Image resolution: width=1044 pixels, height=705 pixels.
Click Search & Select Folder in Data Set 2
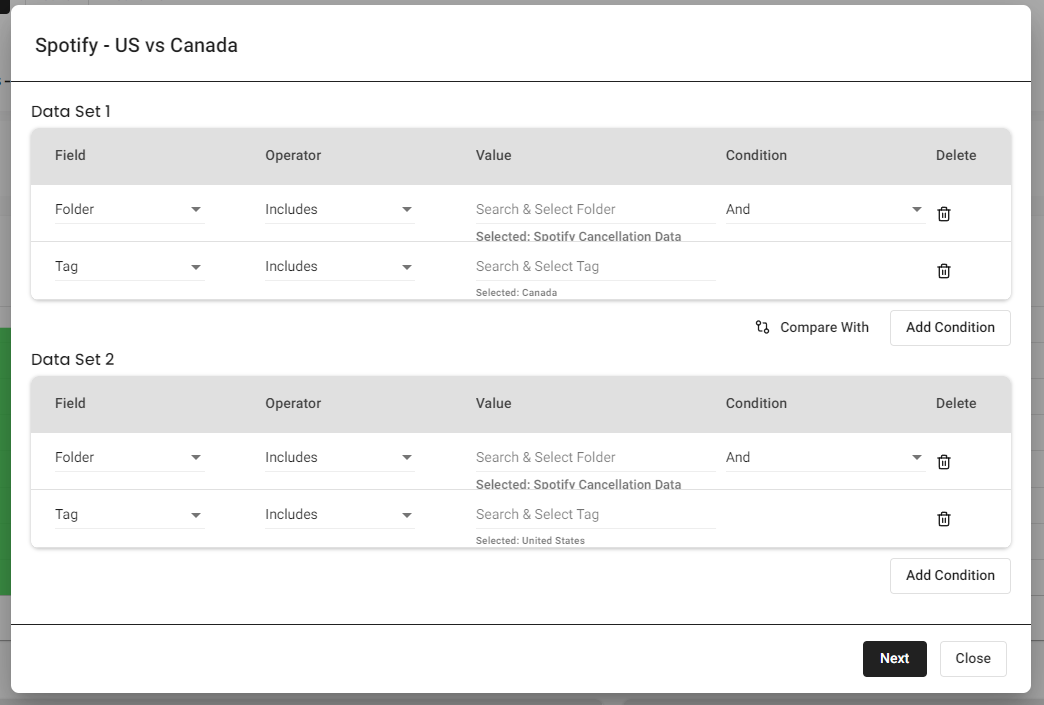click(595, 457)
